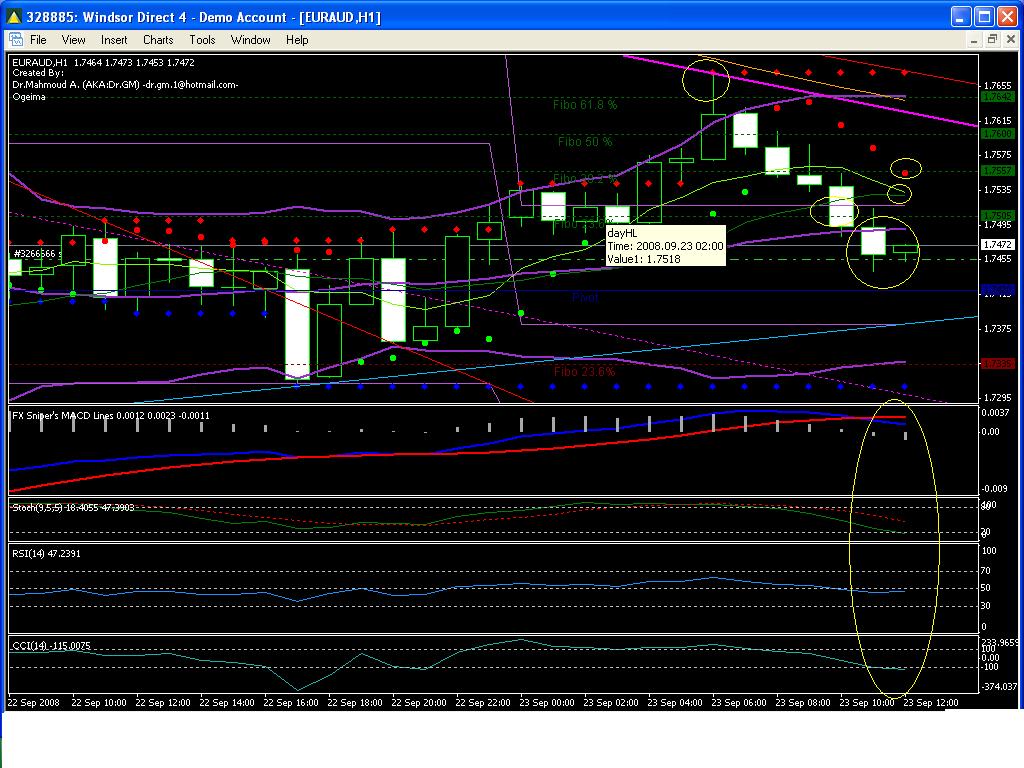Click MACD scale value 0.0037

click(x=995, y=413)
